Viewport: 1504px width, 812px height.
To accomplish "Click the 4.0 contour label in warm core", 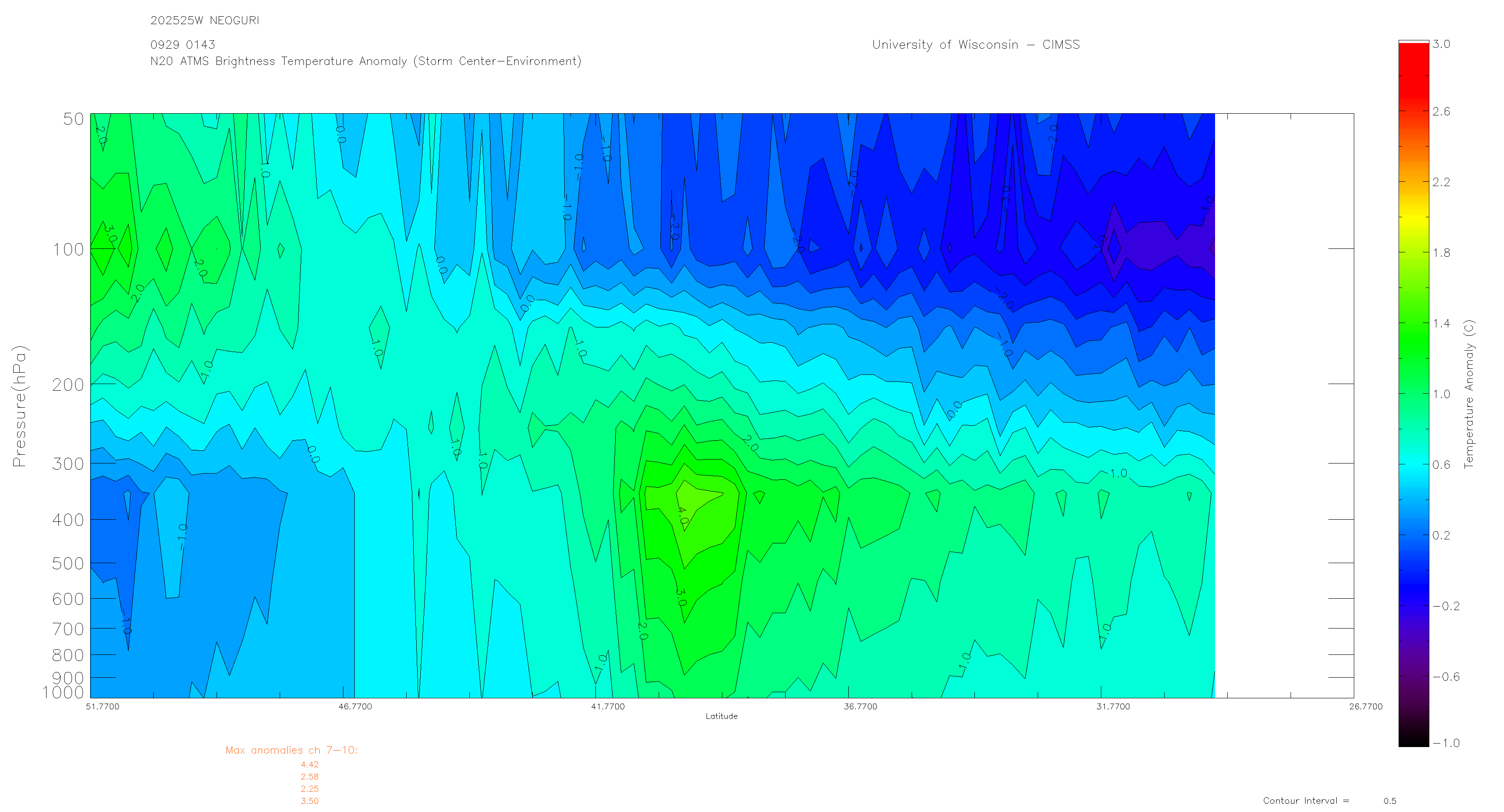I will tap(682, 516).
